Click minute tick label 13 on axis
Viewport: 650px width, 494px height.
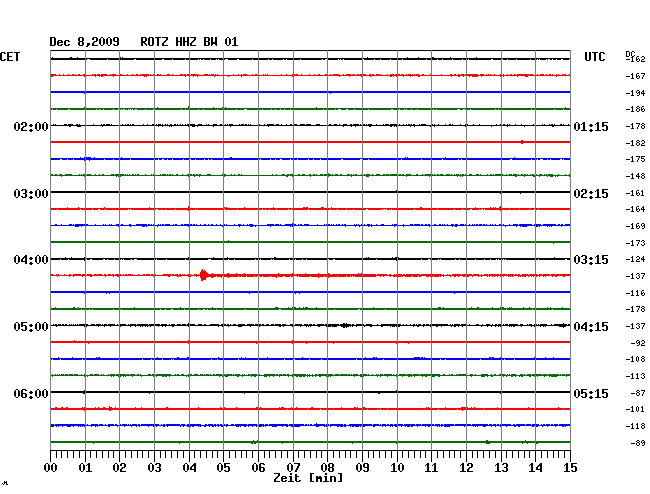coord(501,468)
